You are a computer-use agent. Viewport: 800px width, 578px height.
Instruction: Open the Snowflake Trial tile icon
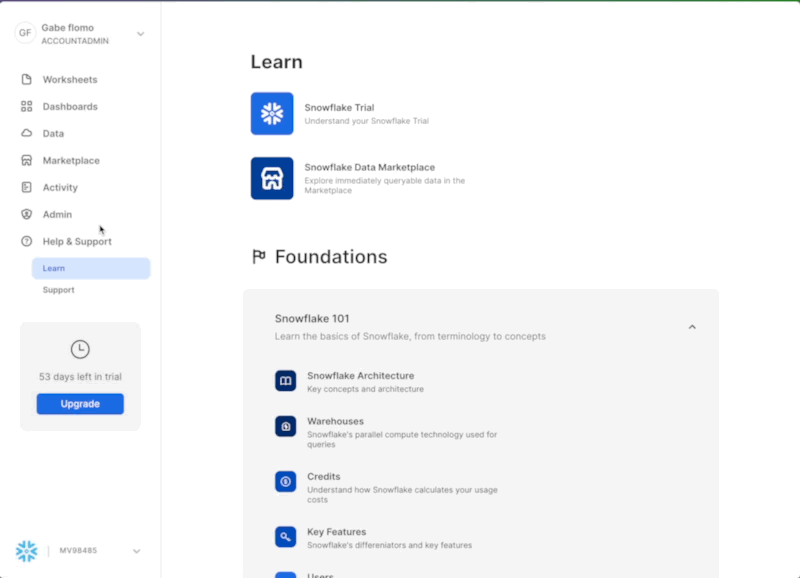click(272, 114)
